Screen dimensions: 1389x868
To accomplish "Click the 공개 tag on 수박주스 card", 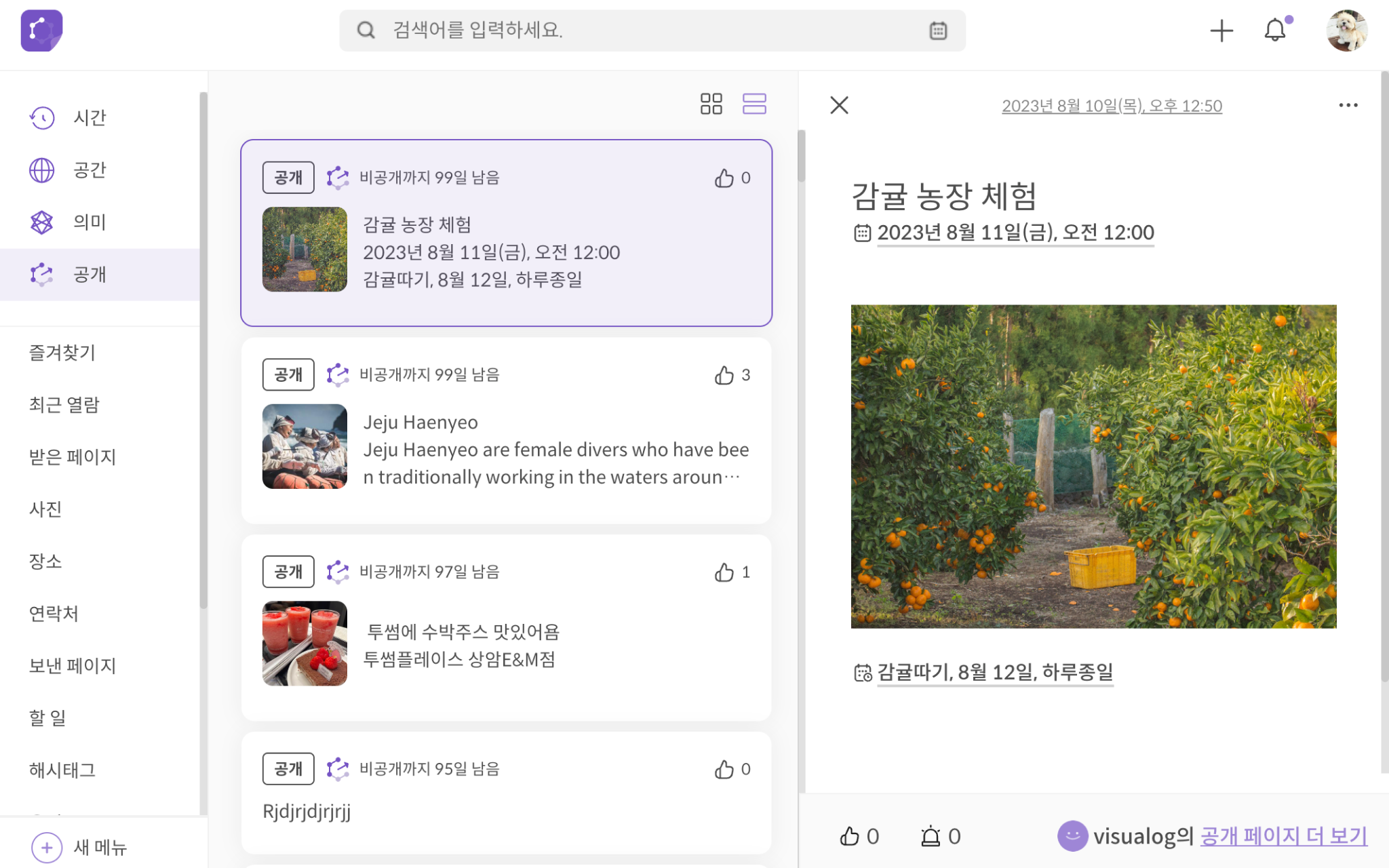I will point(288,572).
